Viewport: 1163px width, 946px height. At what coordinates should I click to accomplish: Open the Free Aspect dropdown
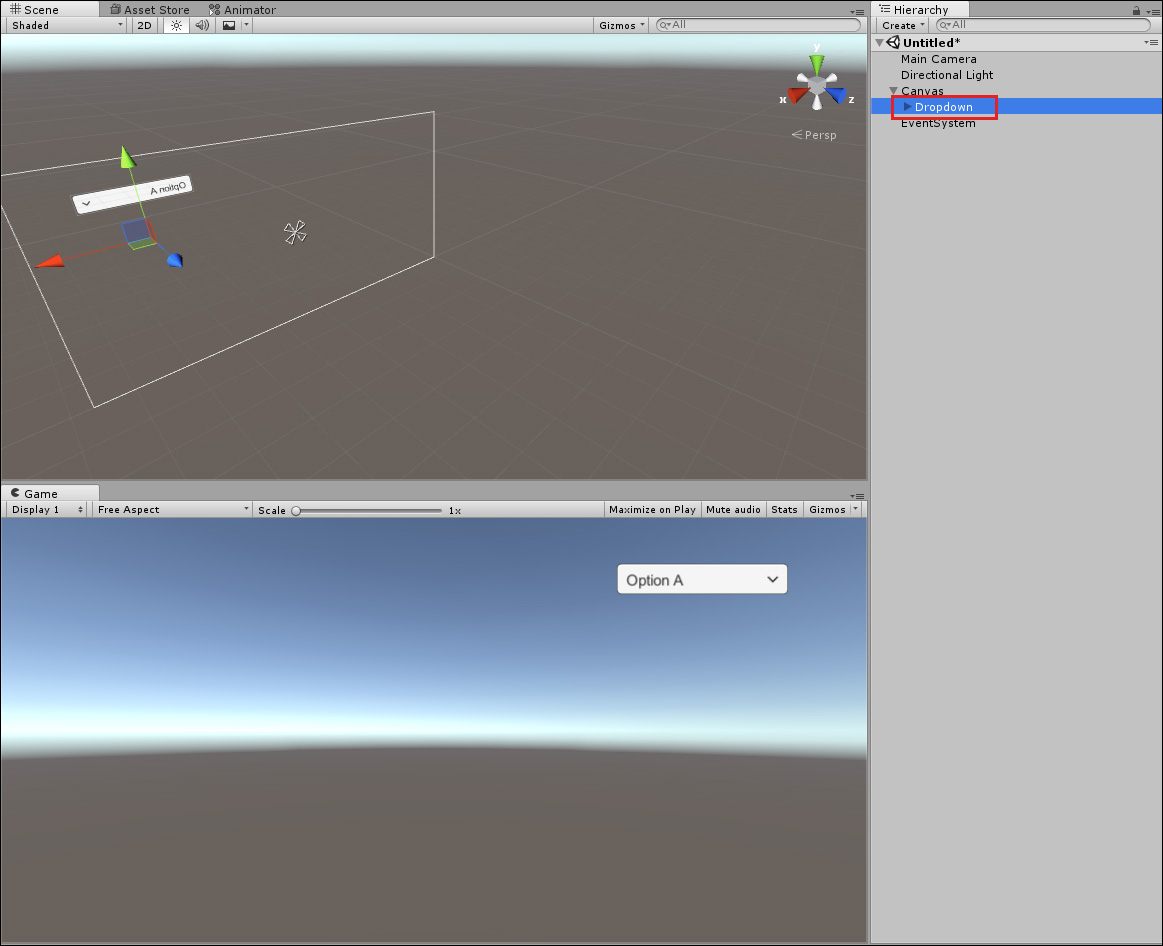pos(172,510)
